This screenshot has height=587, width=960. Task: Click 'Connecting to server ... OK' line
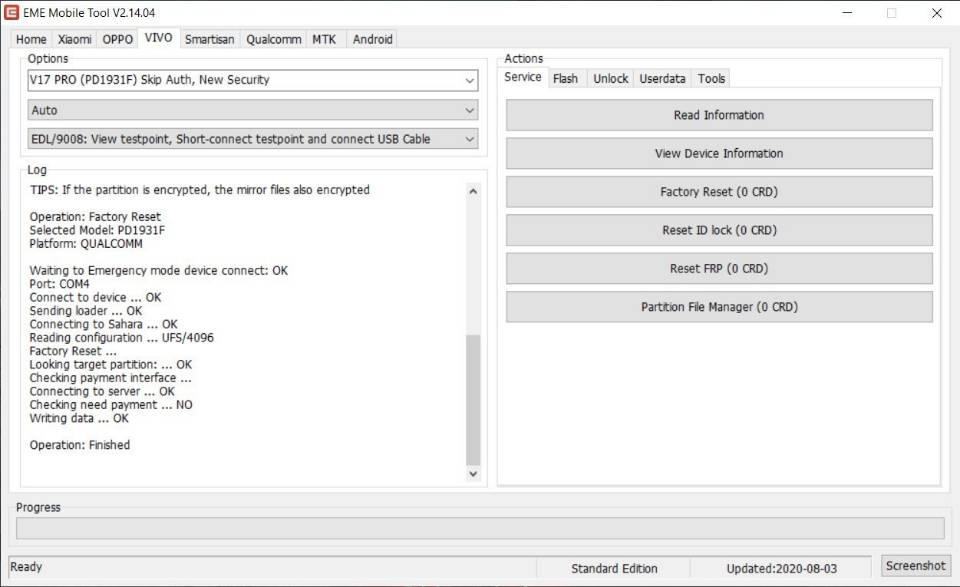[x=102, y=392]
